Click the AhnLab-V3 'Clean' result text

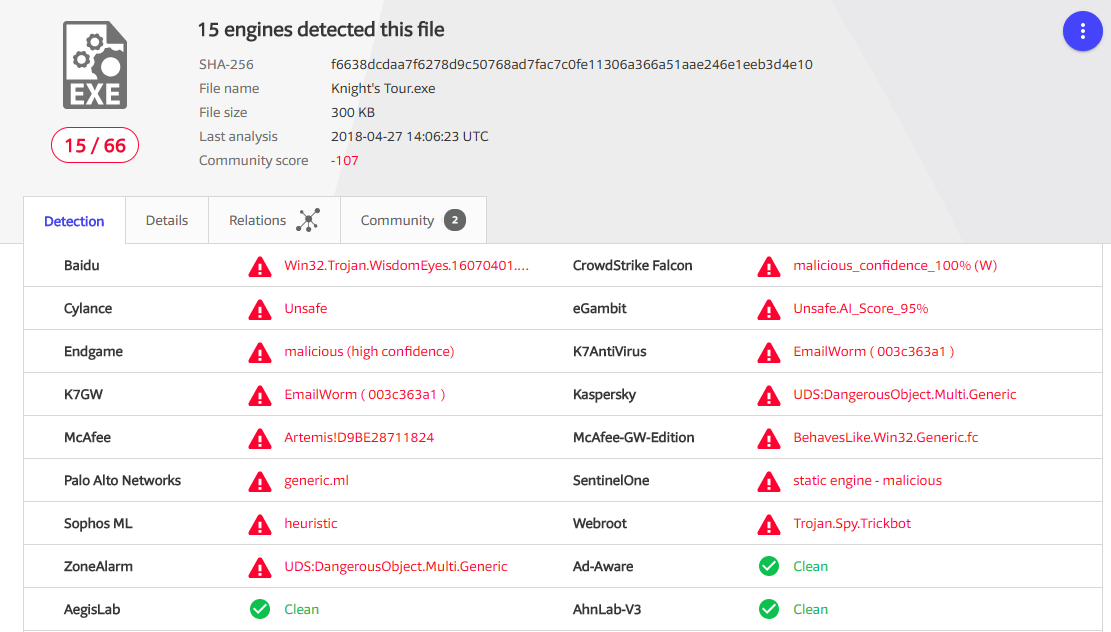pyautogui.click(x=811, y=609)
